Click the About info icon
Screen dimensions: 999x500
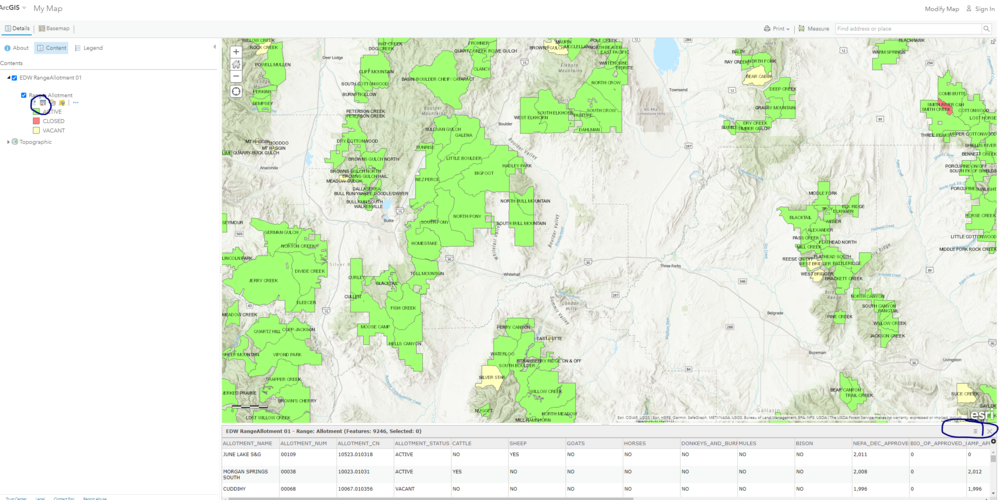point(7,48)
